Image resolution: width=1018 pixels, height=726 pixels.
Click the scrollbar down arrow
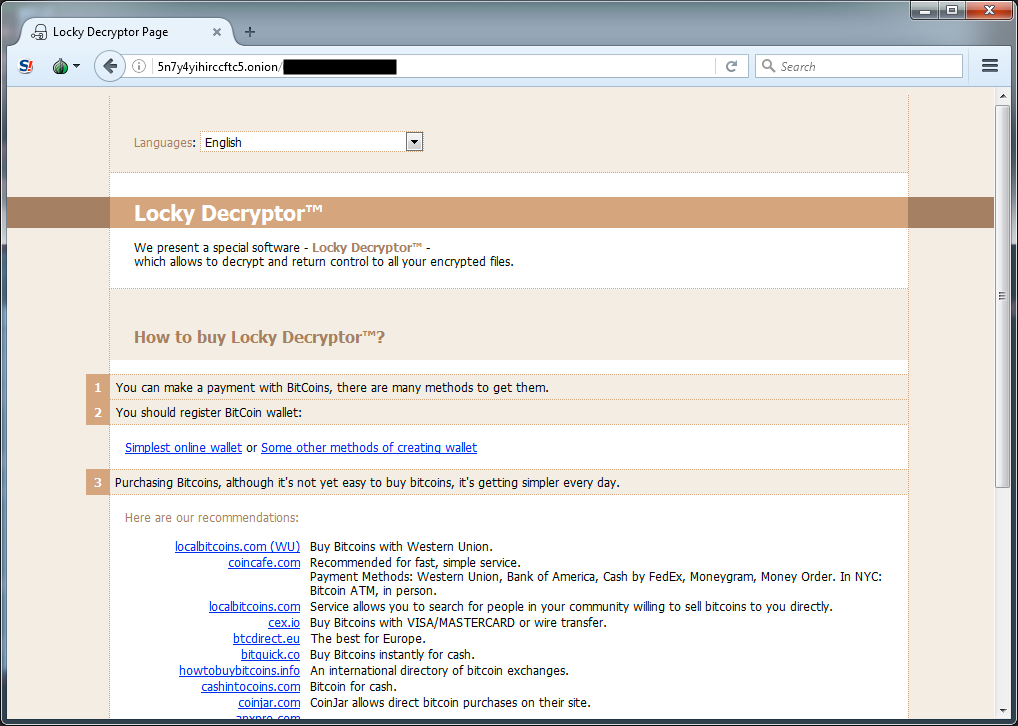[x=1003, y=710]
